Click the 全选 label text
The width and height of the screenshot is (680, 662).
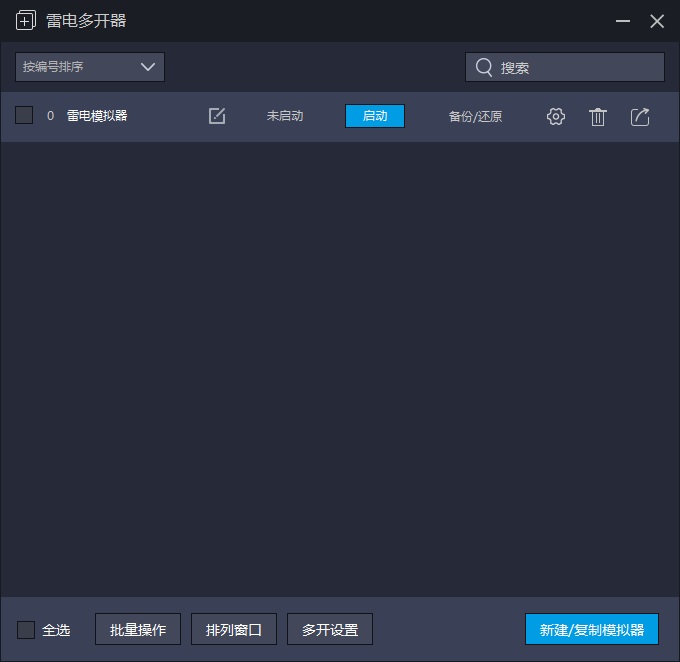point(56,630)
